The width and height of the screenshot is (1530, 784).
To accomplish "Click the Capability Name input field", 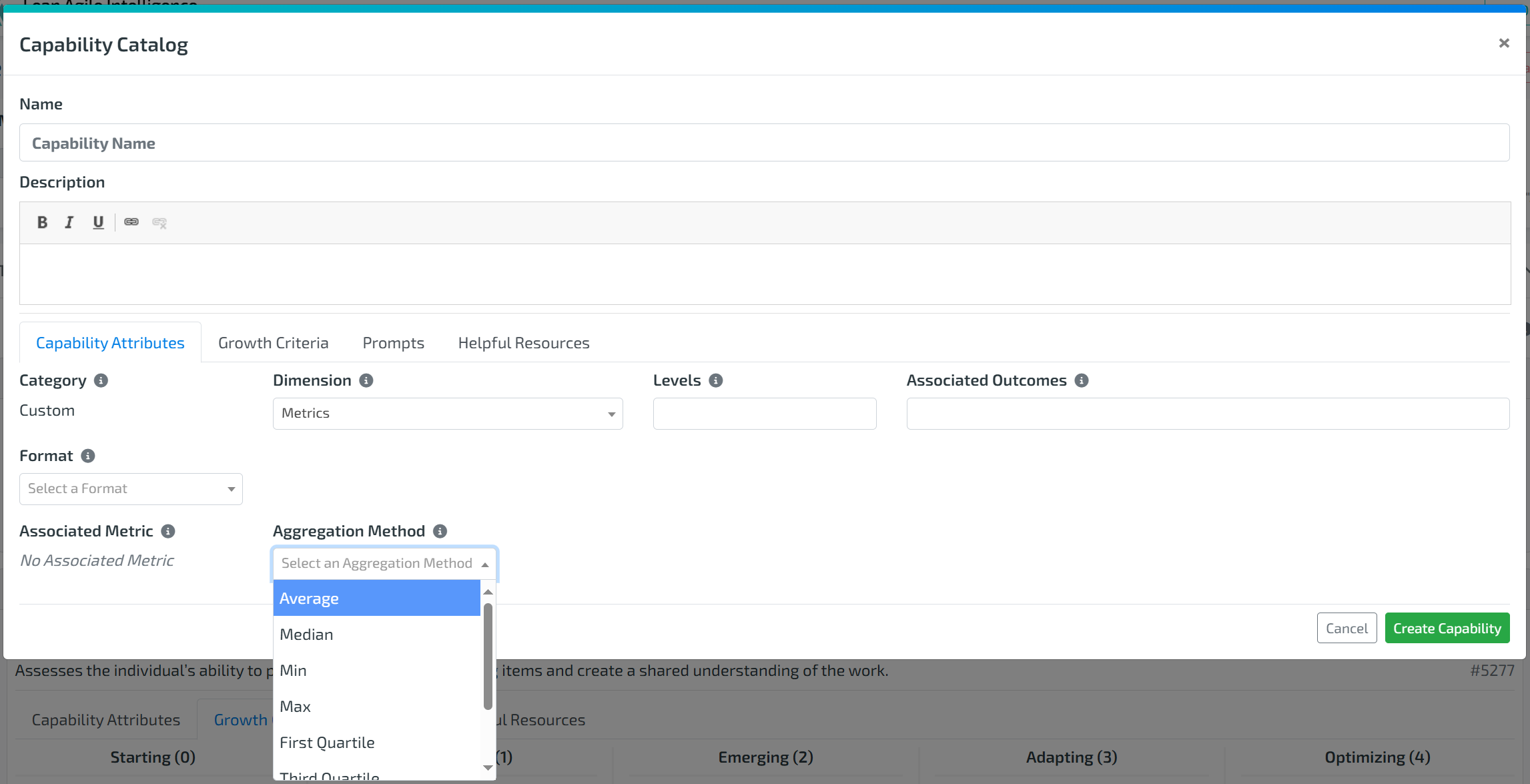I will [x=764, y=143].
